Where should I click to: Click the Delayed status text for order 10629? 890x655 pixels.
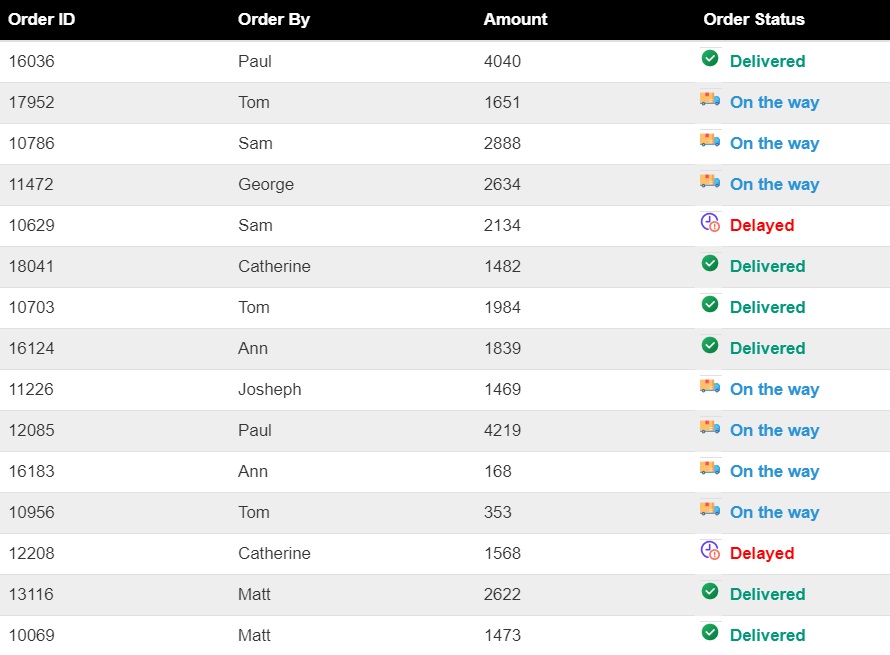point(762,225)
